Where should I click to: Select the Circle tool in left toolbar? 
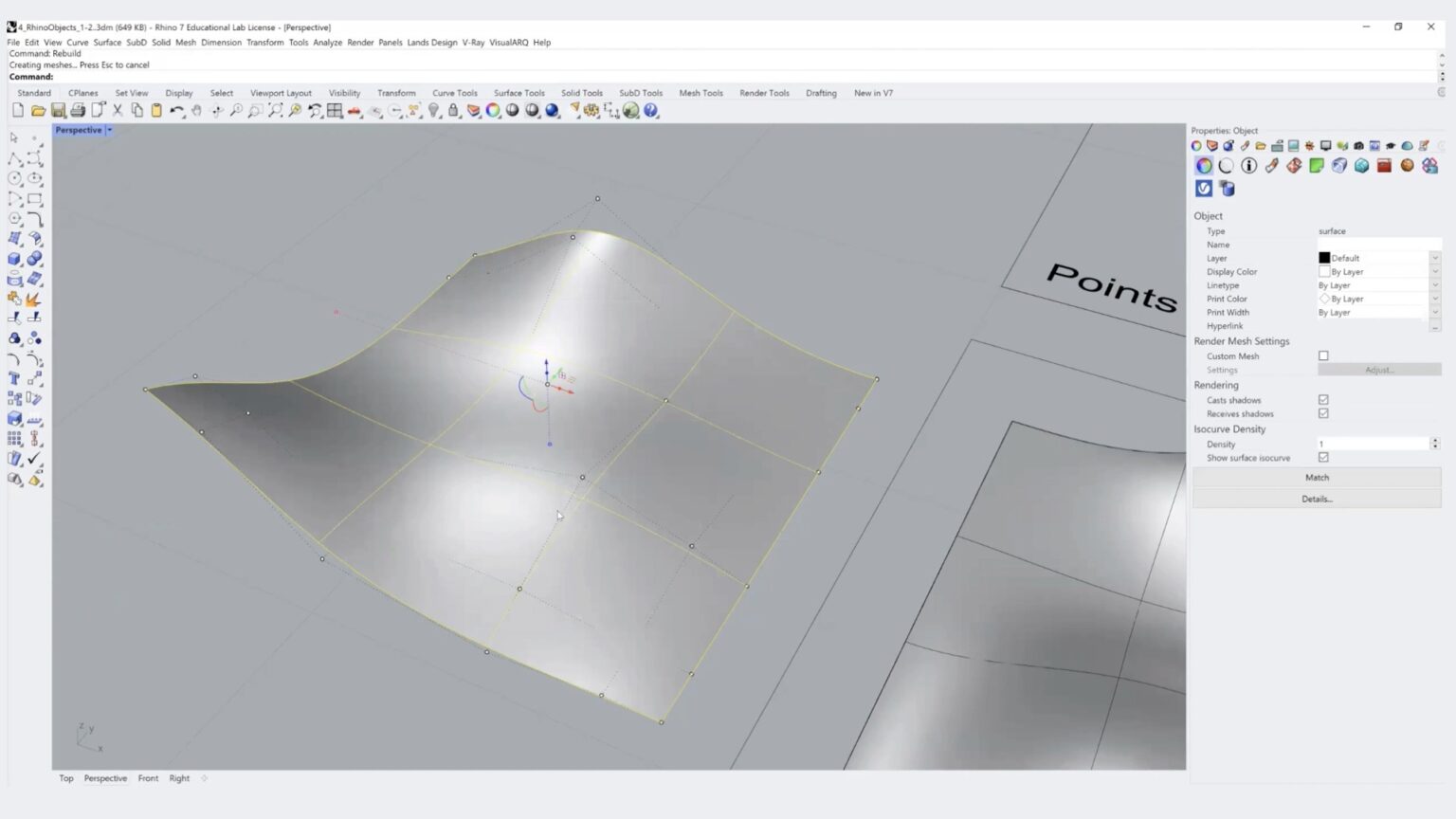click(x=15, y=178)
